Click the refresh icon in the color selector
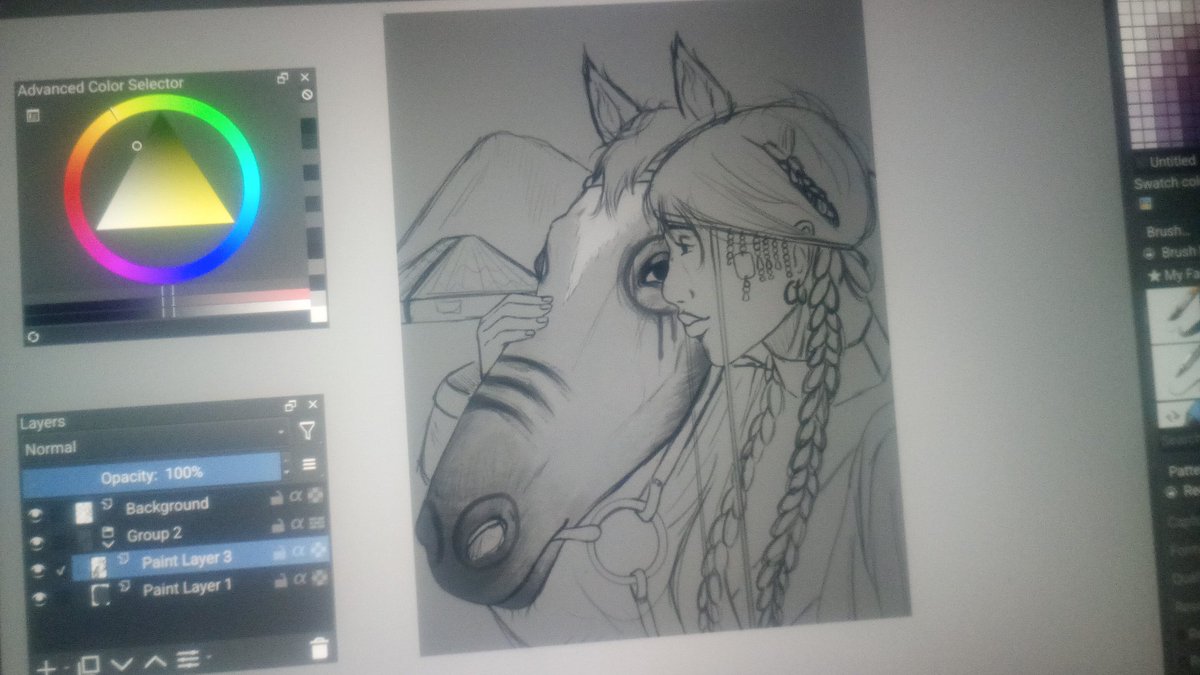The image size is (1200, 675). click(33, 337)
